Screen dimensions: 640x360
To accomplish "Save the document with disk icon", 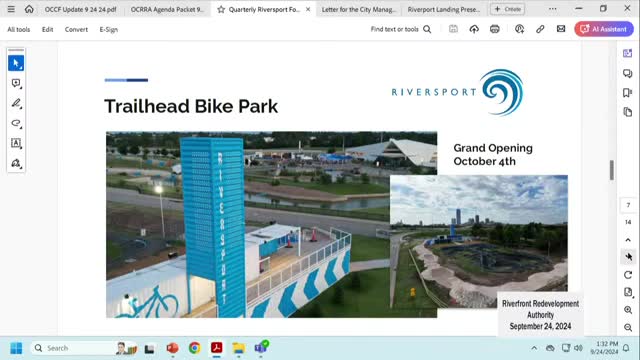I will [x=453, y=29].
